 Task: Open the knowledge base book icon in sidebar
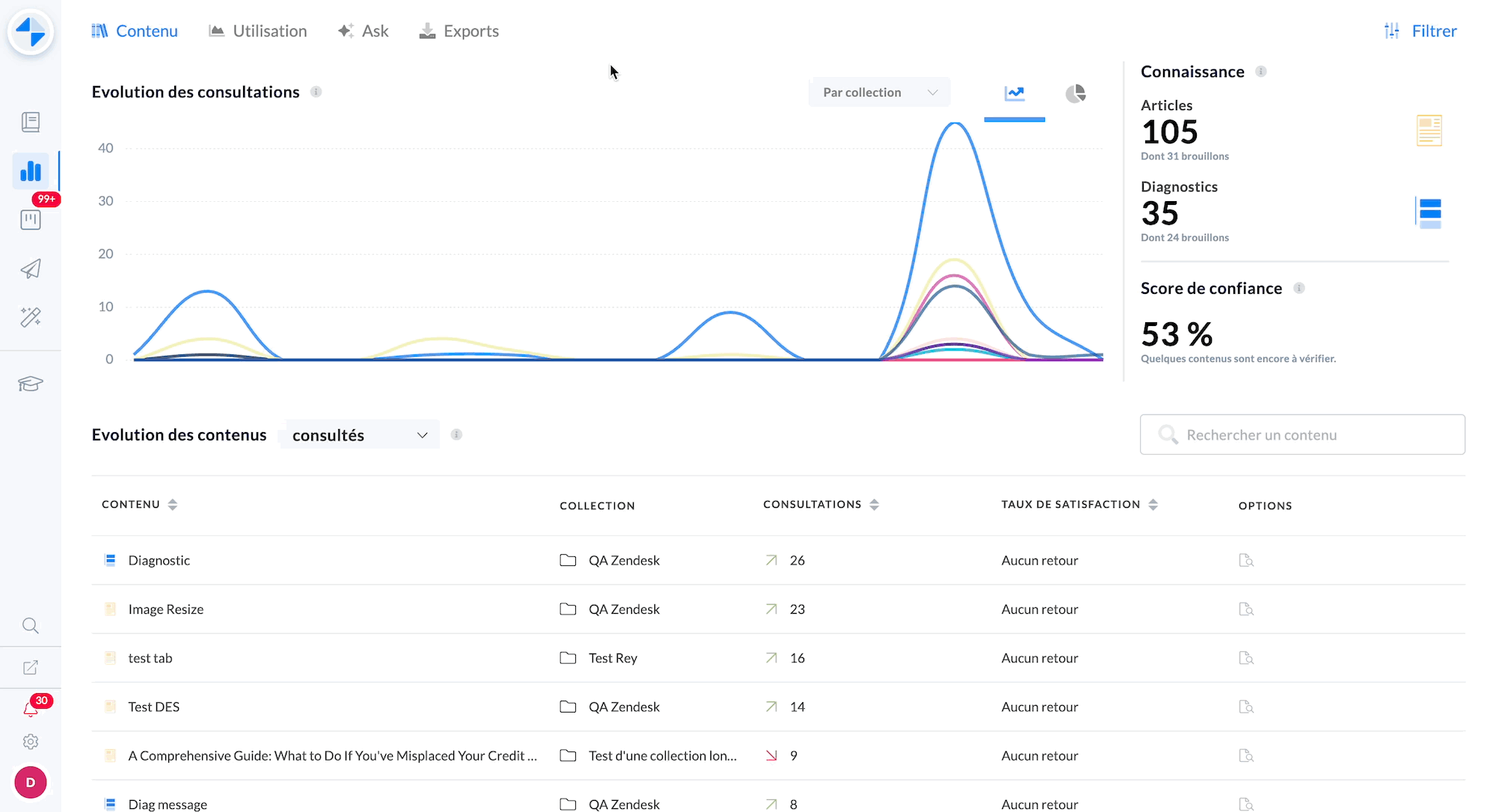tap(31, 122)
